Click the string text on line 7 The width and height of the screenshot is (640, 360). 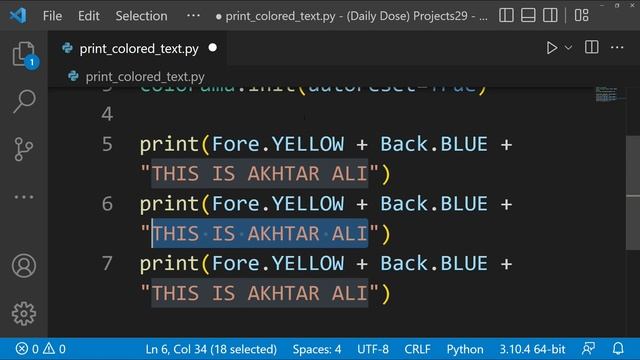[260, 293]
